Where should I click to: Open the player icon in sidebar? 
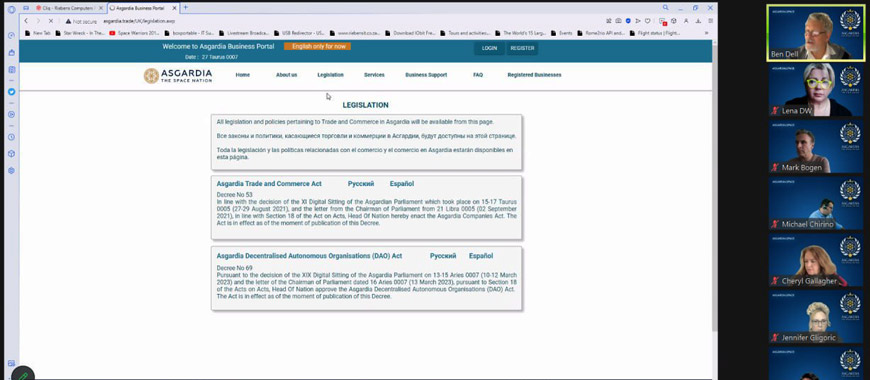click(x=11, y=114)
